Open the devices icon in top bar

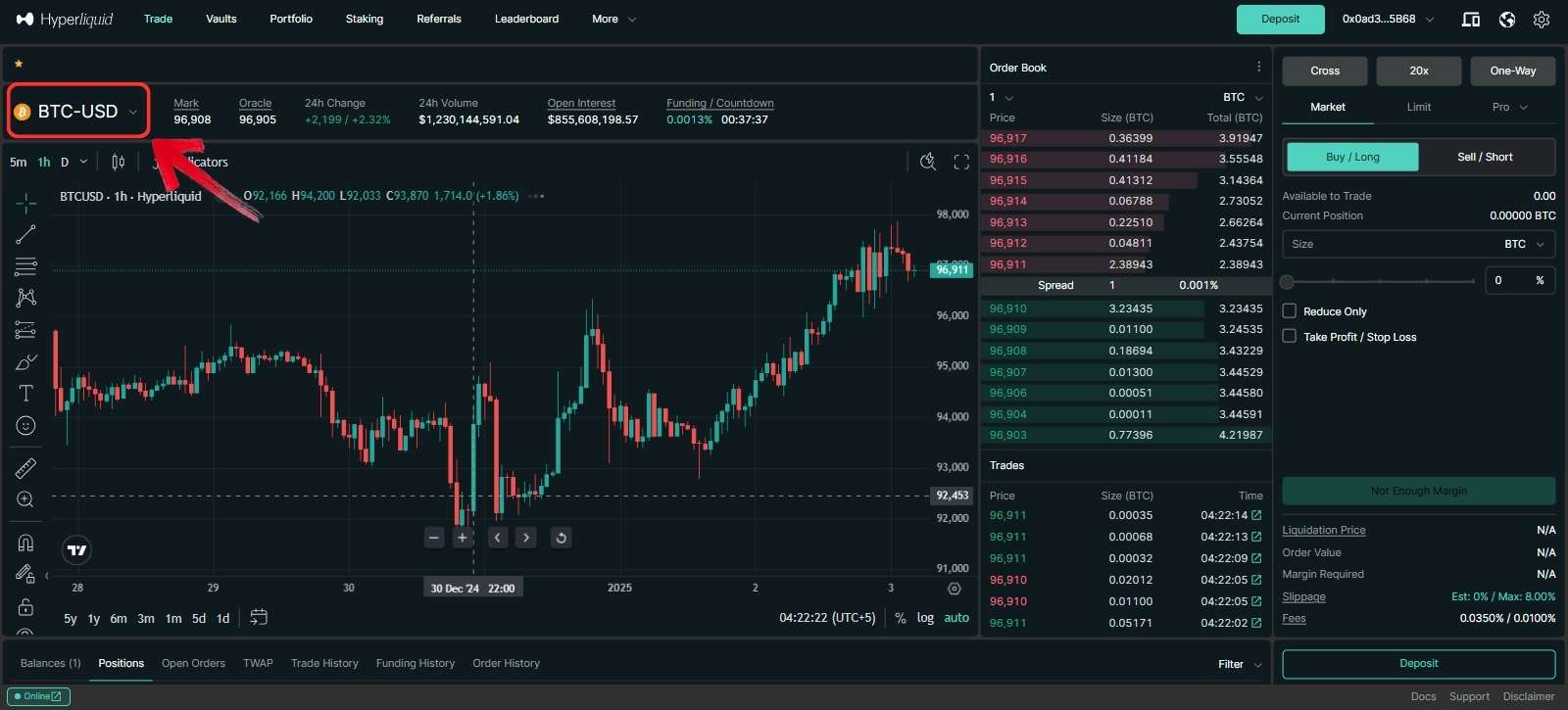coord(1471,20)
